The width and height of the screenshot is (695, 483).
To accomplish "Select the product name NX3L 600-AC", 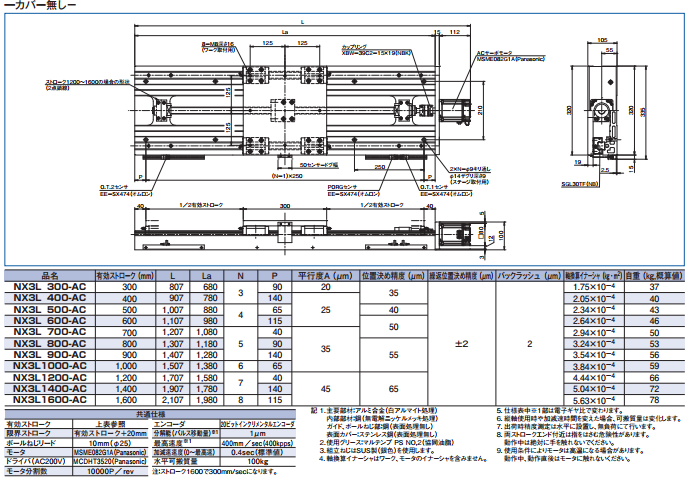I will [x=50, y=321].
